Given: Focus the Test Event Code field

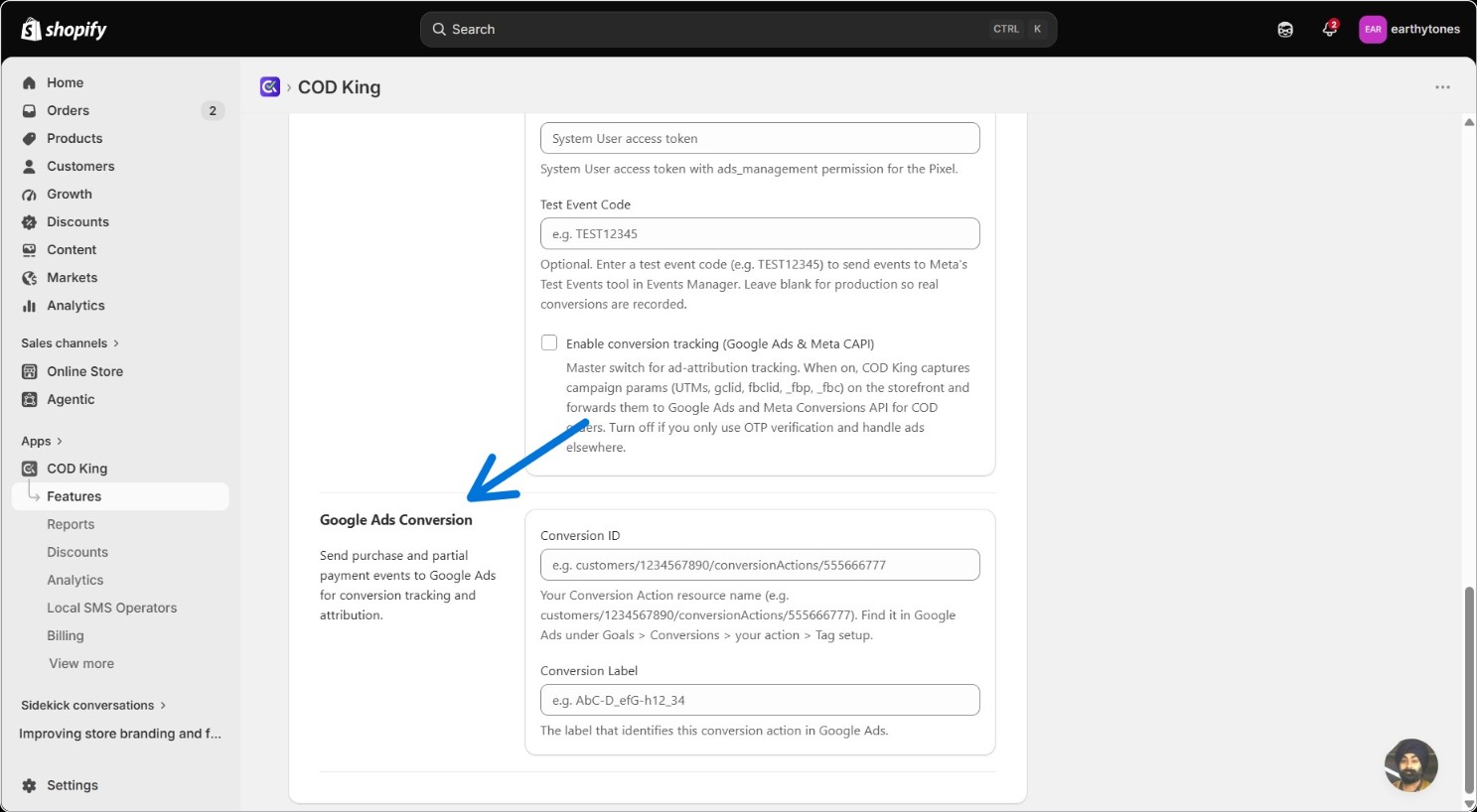Looking at the screenshot, I should tap(760, 233).
